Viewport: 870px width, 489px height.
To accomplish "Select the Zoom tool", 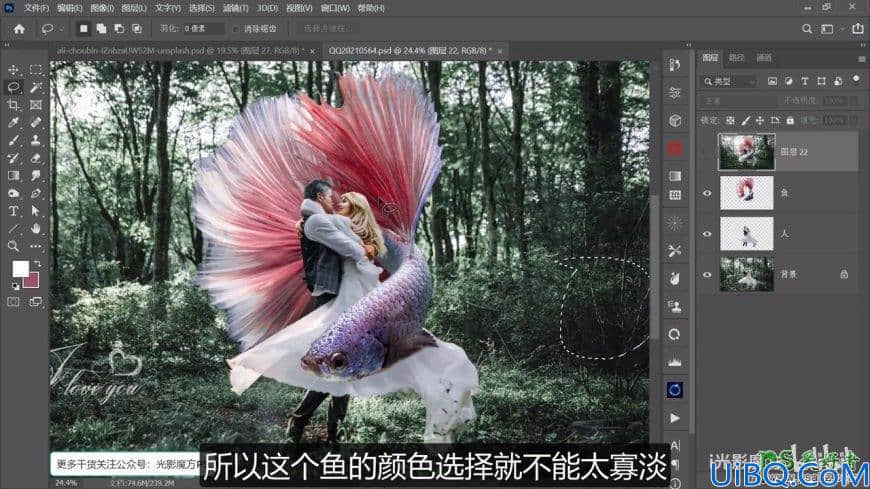I will click(13, 246).
